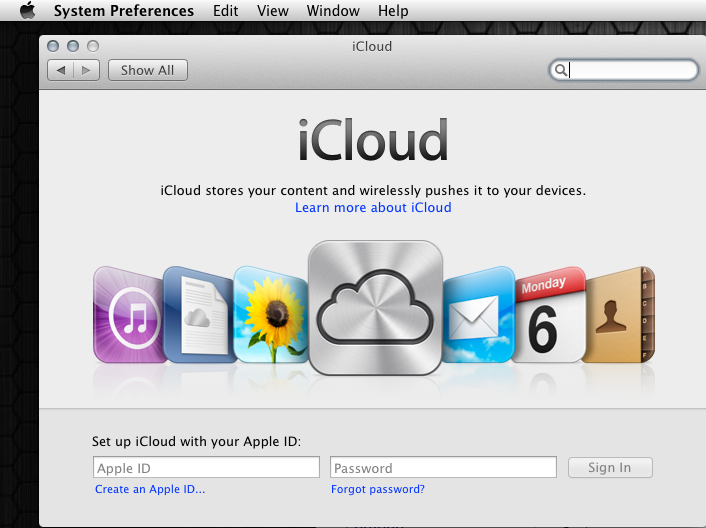Click the blue Mail envelope icon
The width and height of the screenshot is (706, 528).
click(x=478, y=314)
